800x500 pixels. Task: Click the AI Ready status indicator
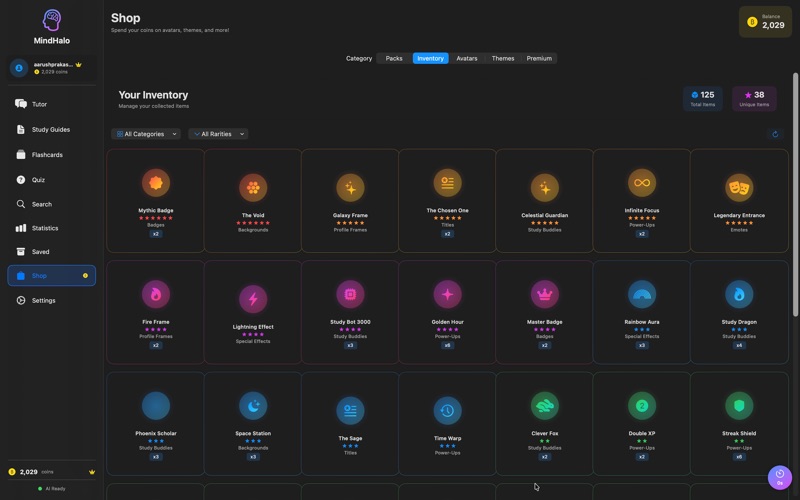(x=52, y=489)
